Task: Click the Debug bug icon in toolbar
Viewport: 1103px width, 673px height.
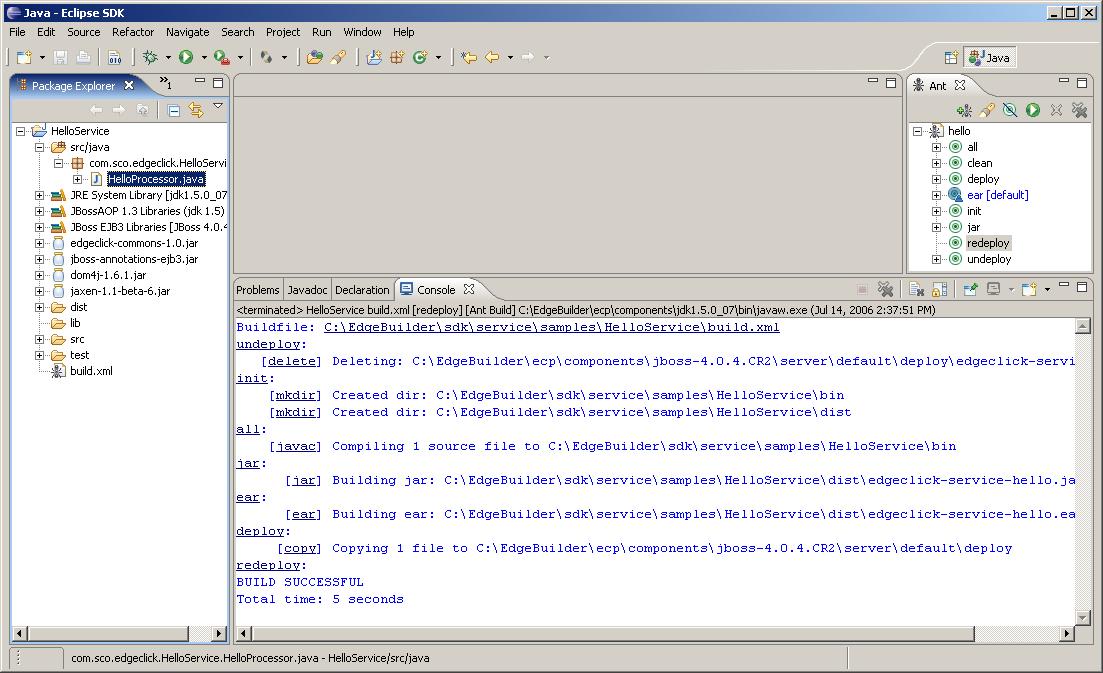Action: [150, 58]
